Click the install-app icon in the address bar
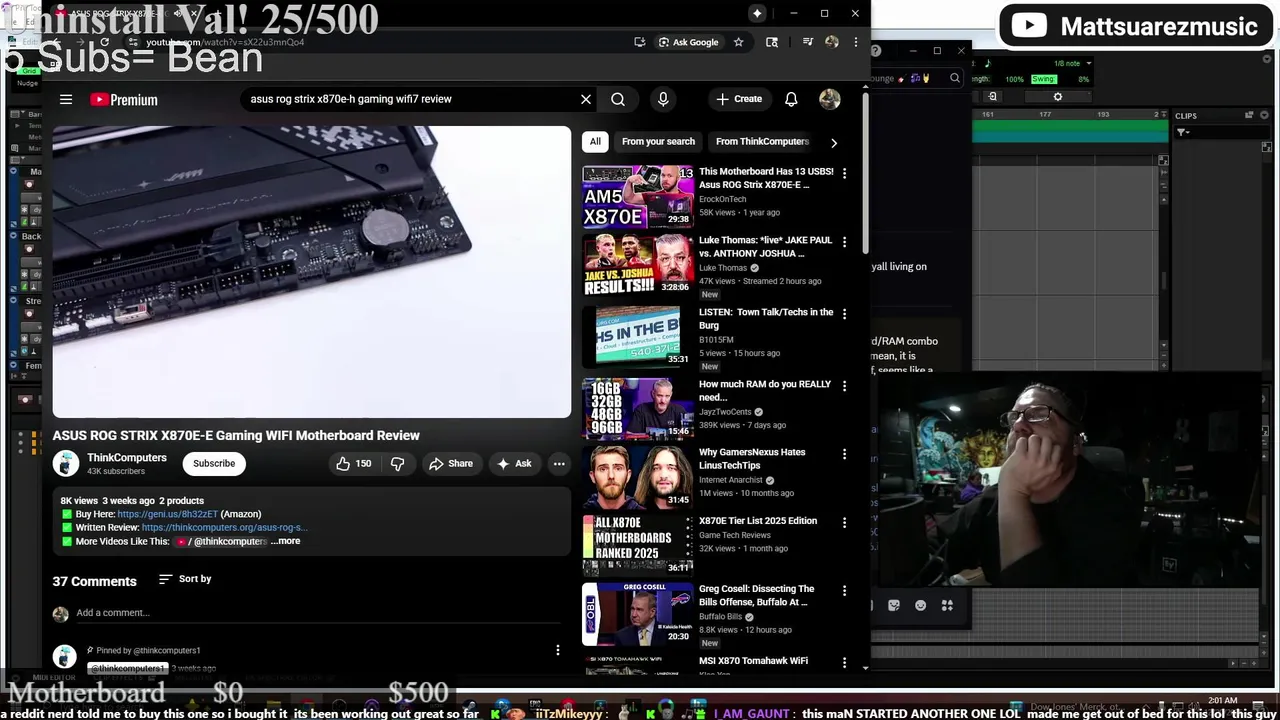Viewport: 1280px width, 720px height. (x=640, y=42)
